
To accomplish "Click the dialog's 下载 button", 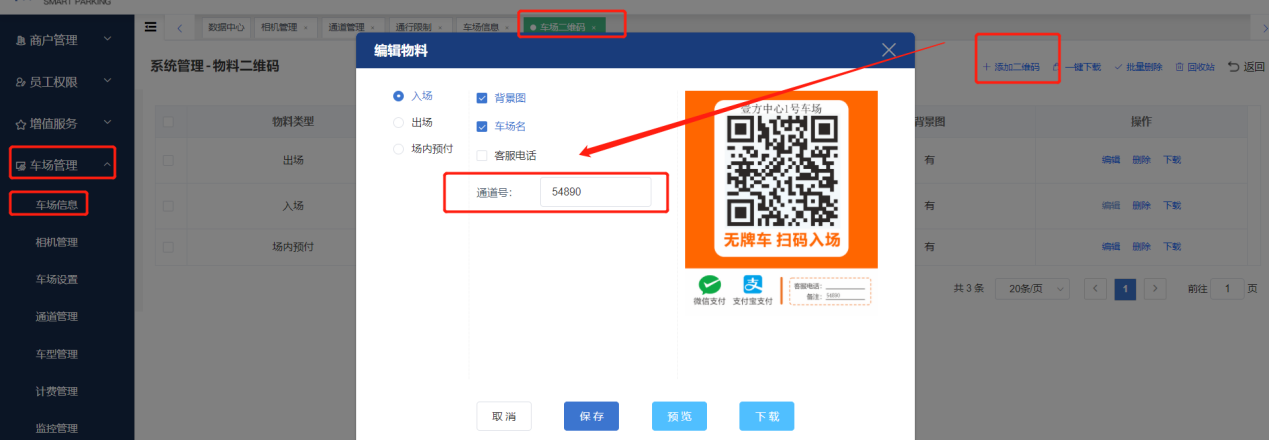I will pos(767,416).
